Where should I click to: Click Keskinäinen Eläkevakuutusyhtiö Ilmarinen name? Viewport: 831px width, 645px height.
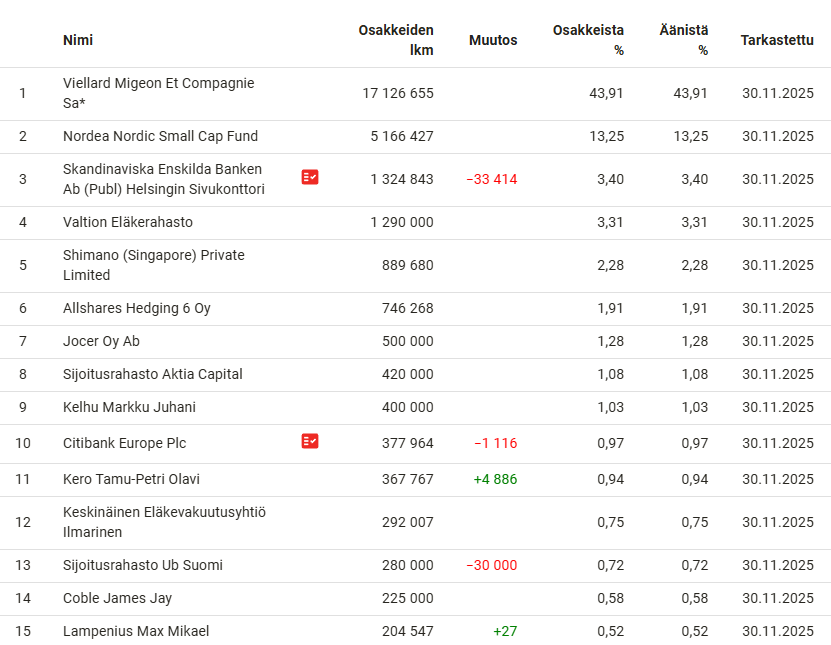164,522
